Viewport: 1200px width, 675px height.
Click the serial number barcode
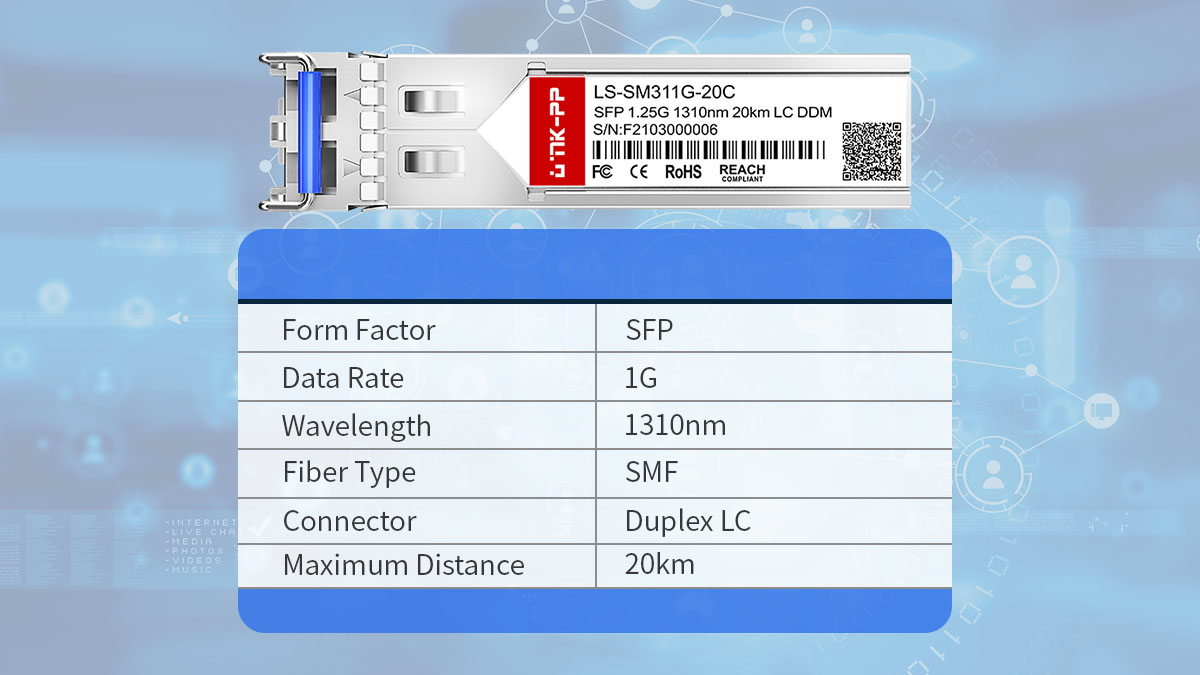(x=710, y=150)
